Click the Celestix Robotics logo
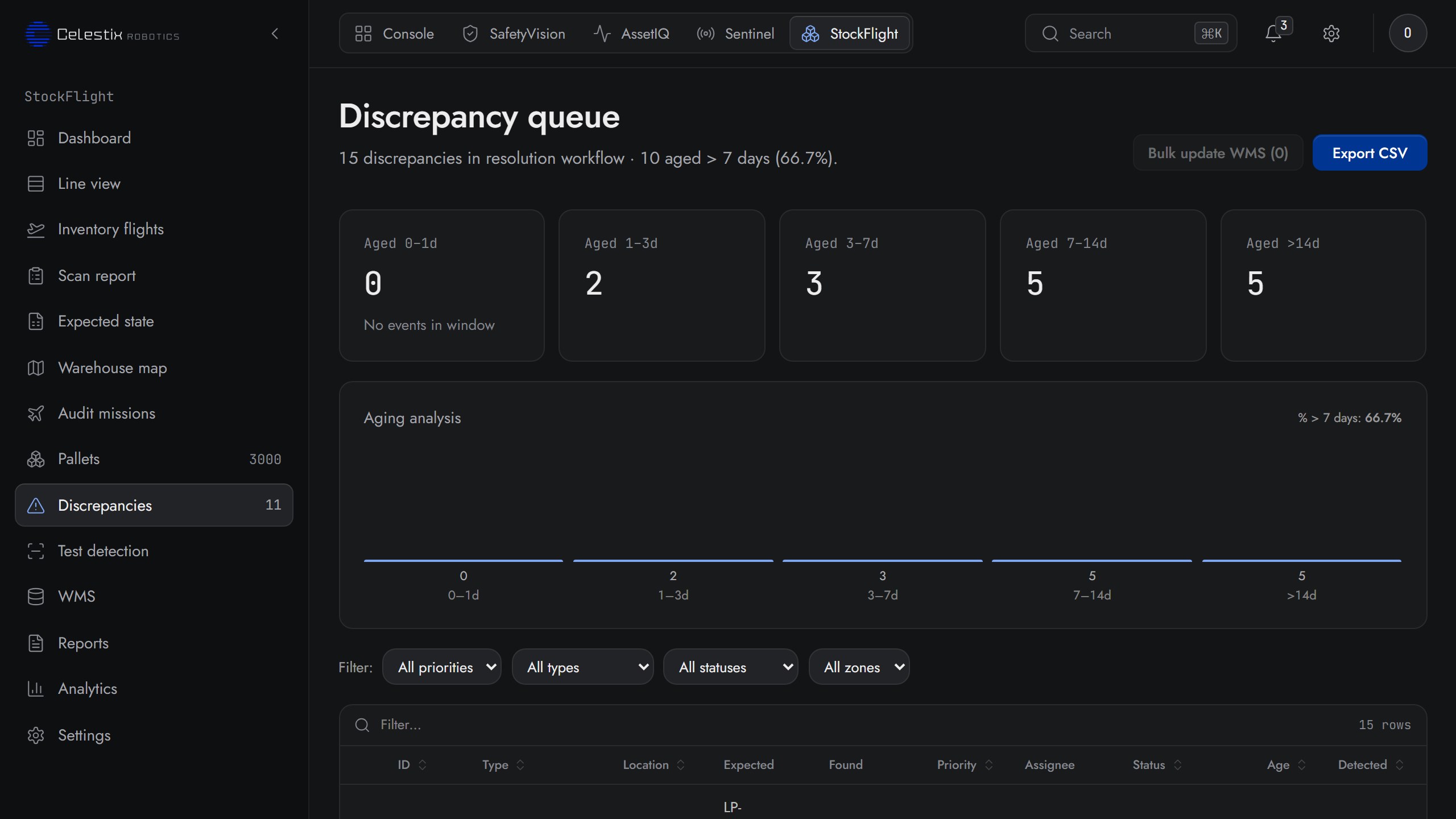The height and width of the screenshot is (819, 1456). tap(102, 34)
